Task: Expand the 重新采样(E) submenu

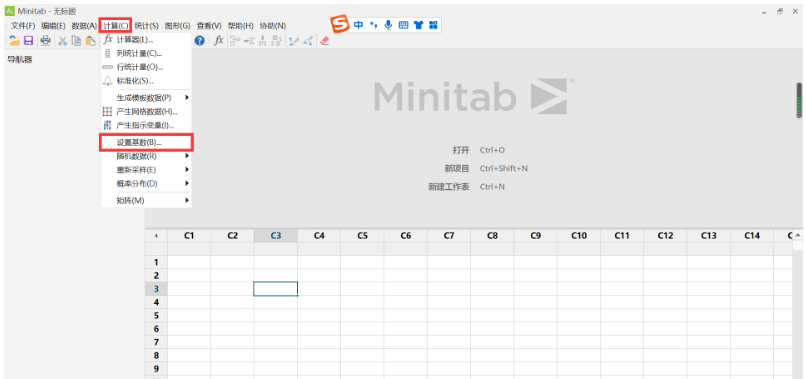Action: pyautogui.click(x=146, y=170)
